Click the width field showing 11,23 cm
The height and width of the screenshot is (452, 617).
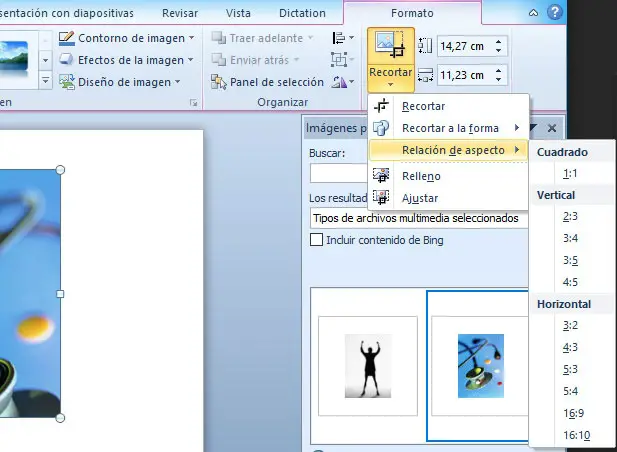(x=464, y=75)
